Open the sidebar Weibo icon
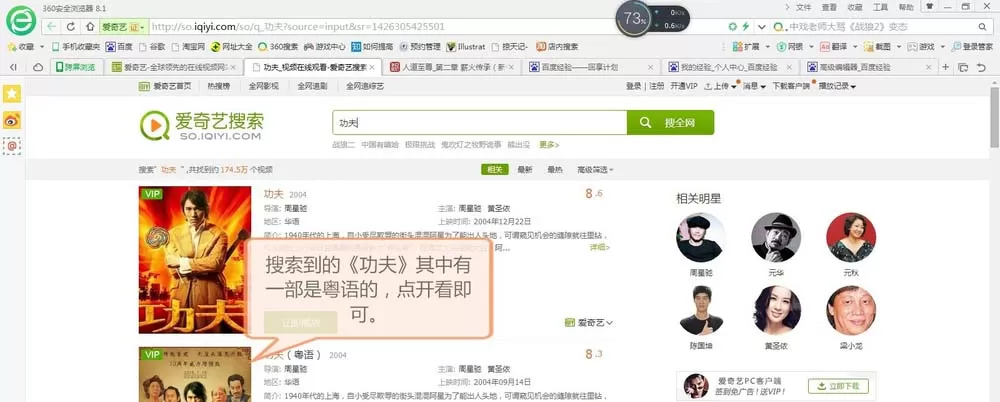This screenshot has width=1000, height=402. [x=12, y=119]
